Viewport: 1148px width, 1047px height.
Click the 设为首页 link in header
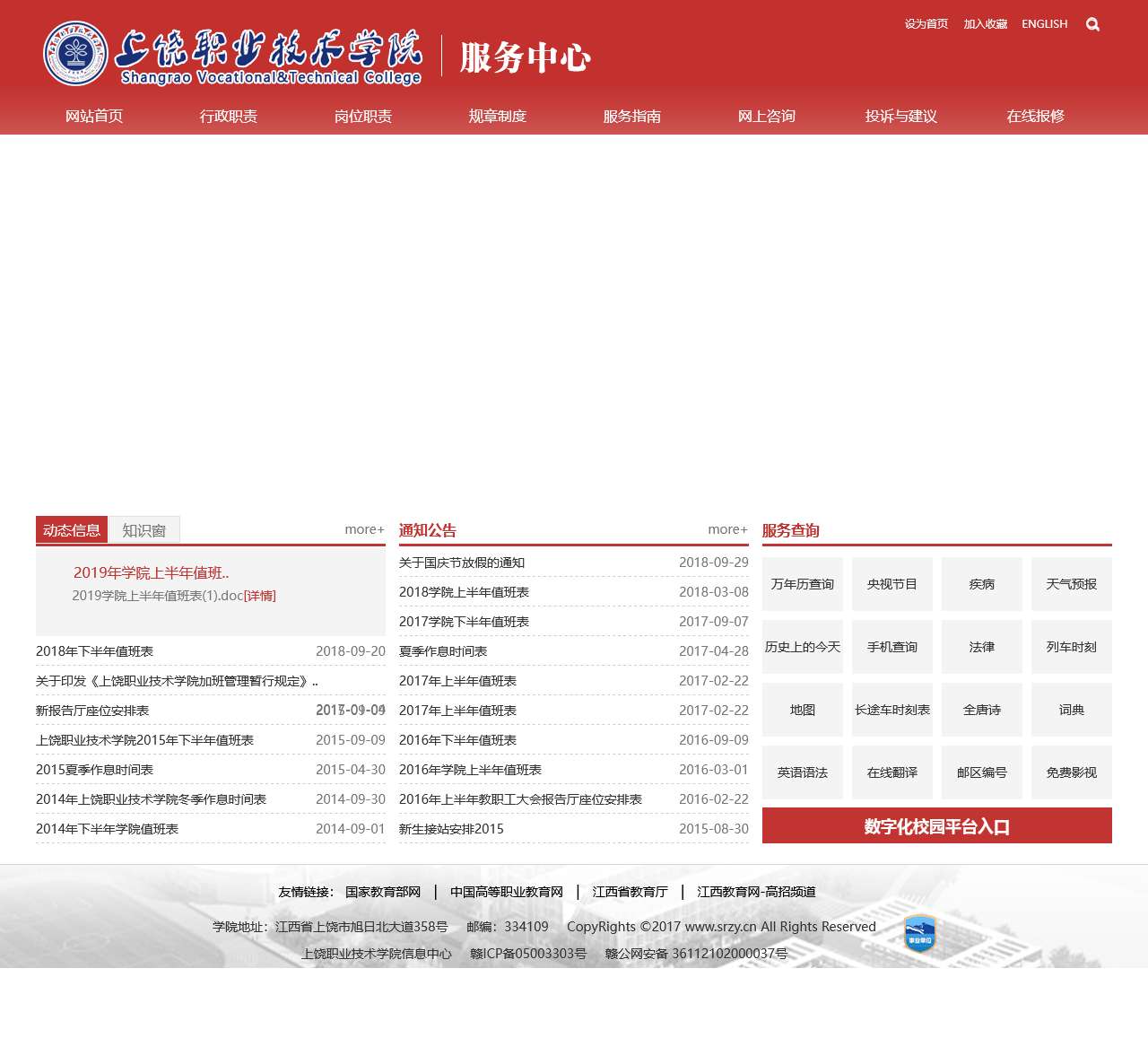926,24
